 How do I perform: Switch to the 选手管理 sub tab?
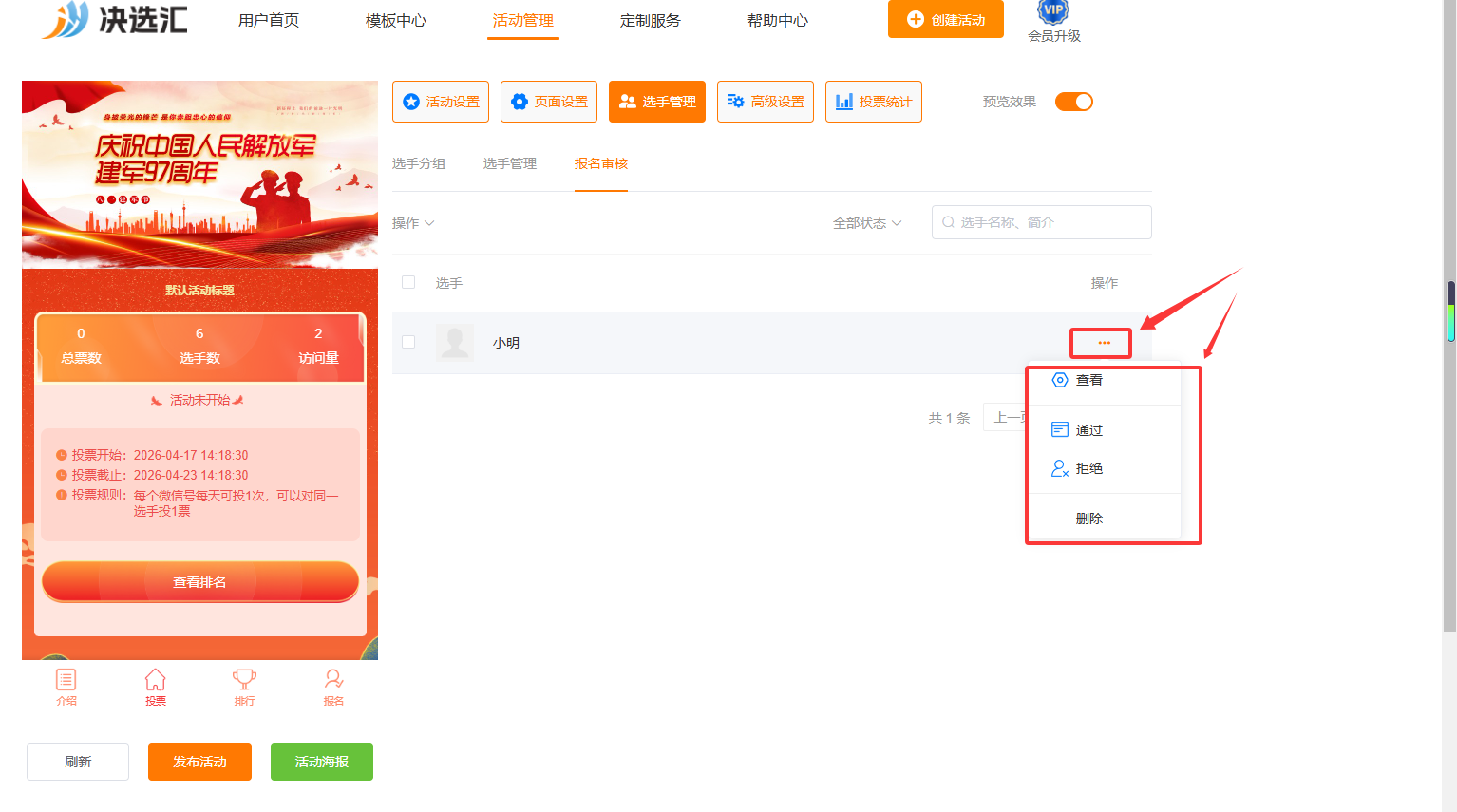510,163
